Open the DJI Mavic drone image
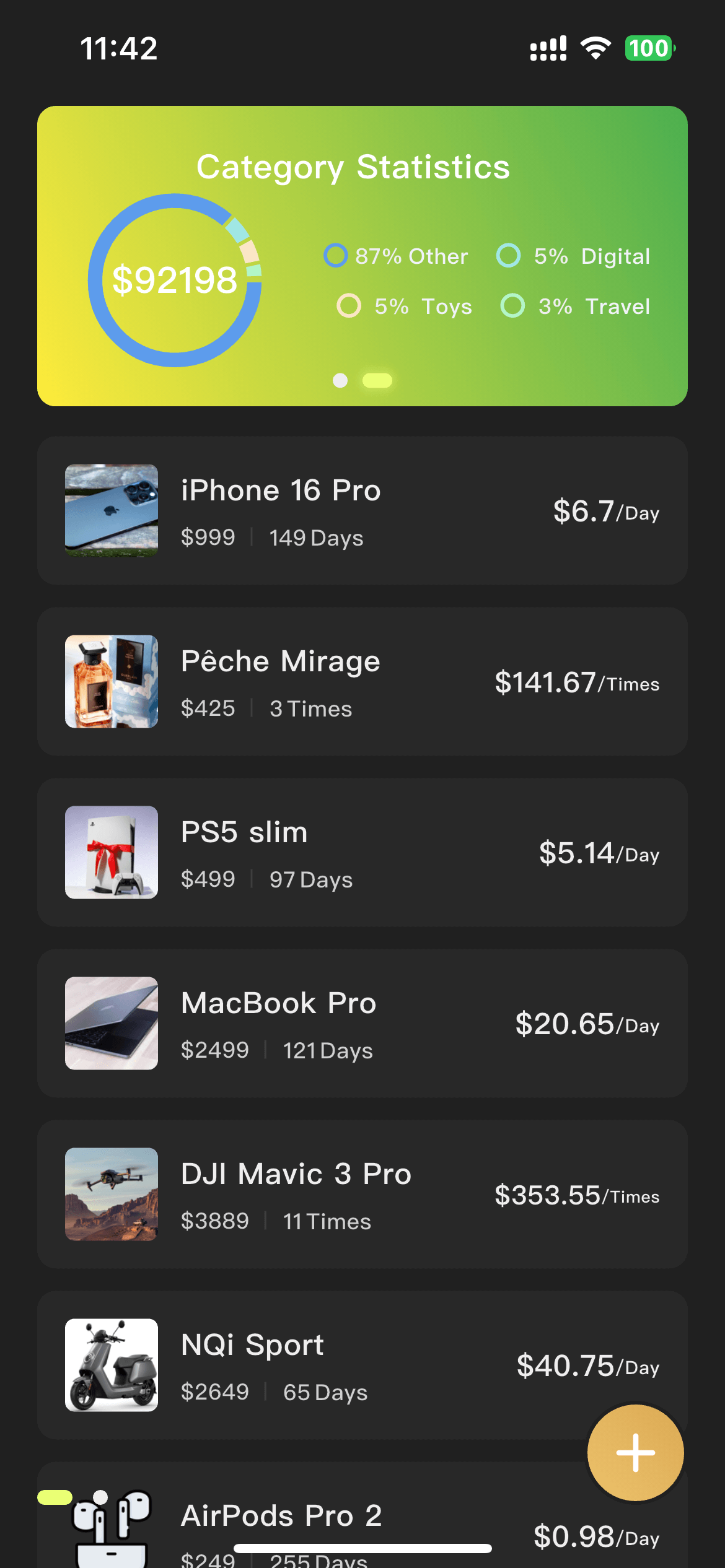Screen dimensions: 725x1568 pyautogui.click(x=112, y=1194)
